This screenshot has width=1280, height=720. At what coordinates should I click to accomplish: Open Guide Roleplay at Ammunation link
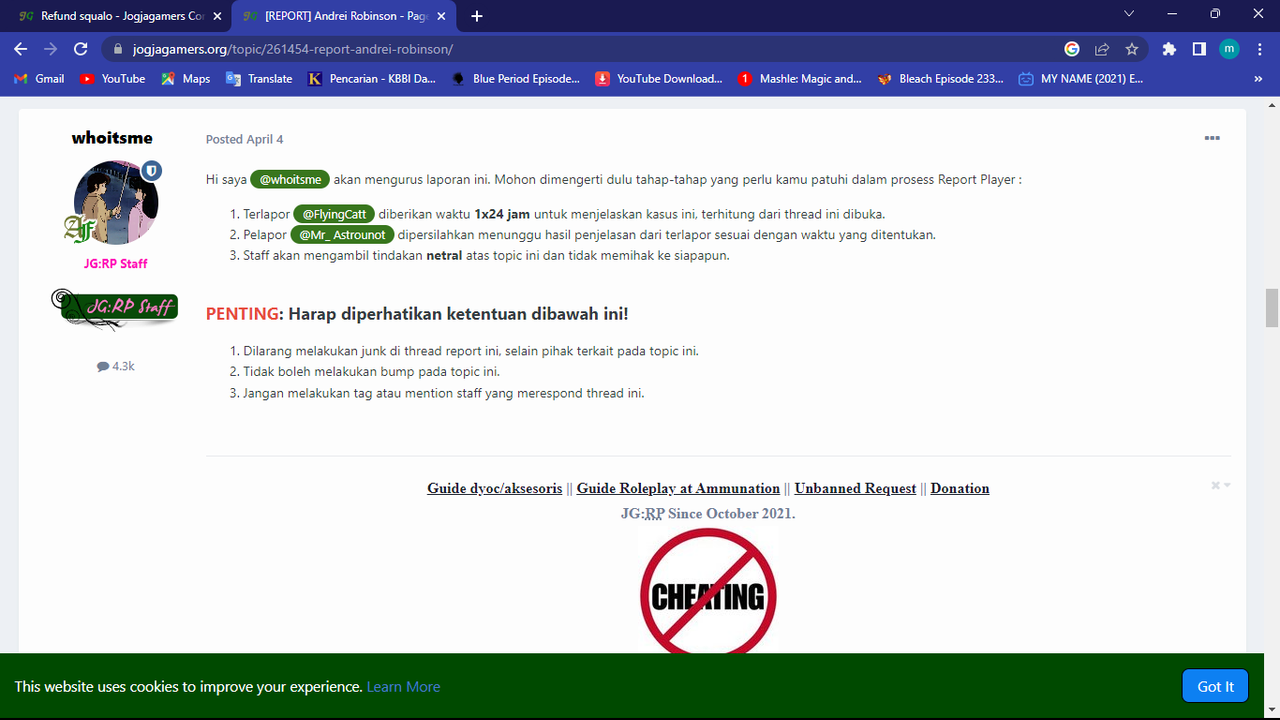[x=678, y=488]
